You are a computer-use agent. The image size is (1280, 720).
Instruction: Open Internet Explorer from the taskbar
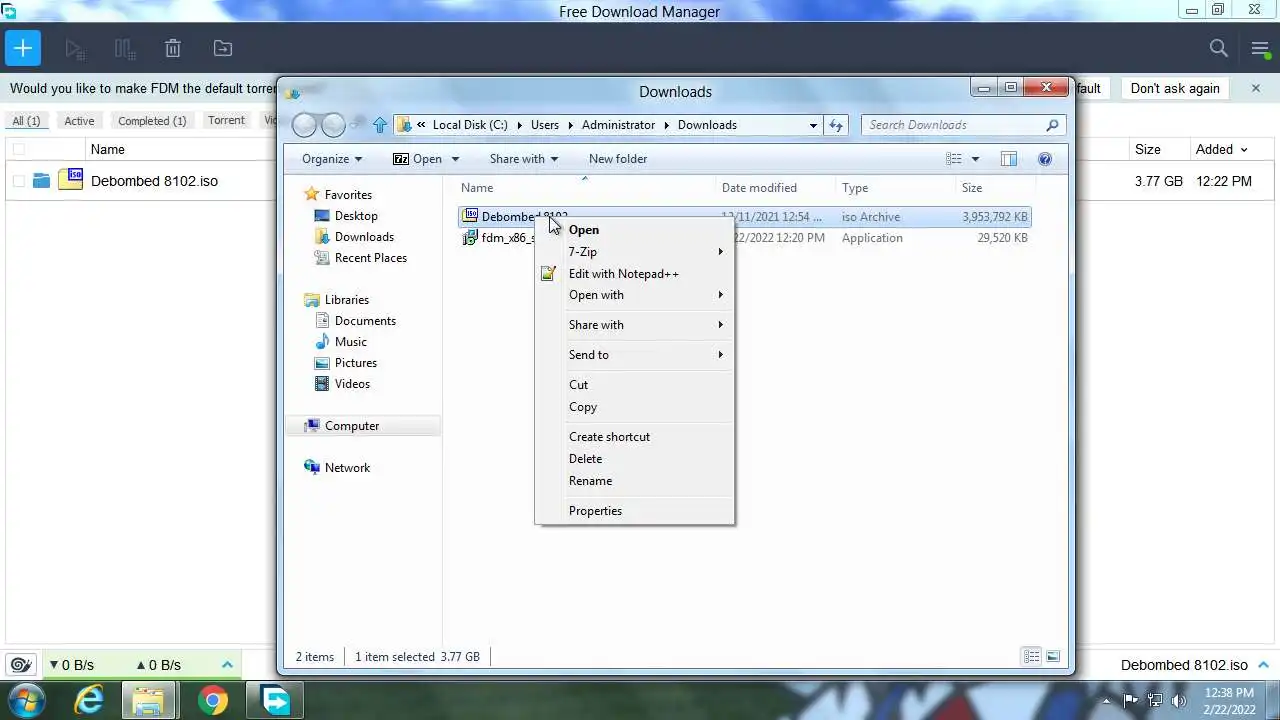89,701
